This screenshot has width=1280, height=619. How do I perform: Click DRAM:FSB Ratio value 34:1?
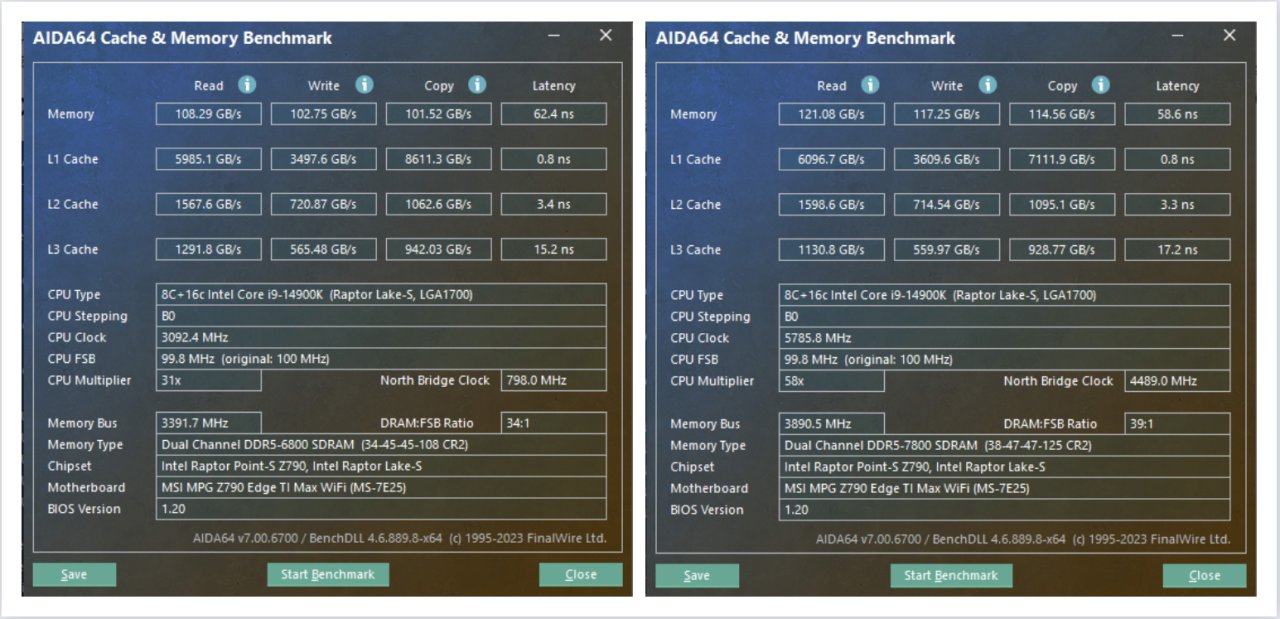click(x=553, y=423)
